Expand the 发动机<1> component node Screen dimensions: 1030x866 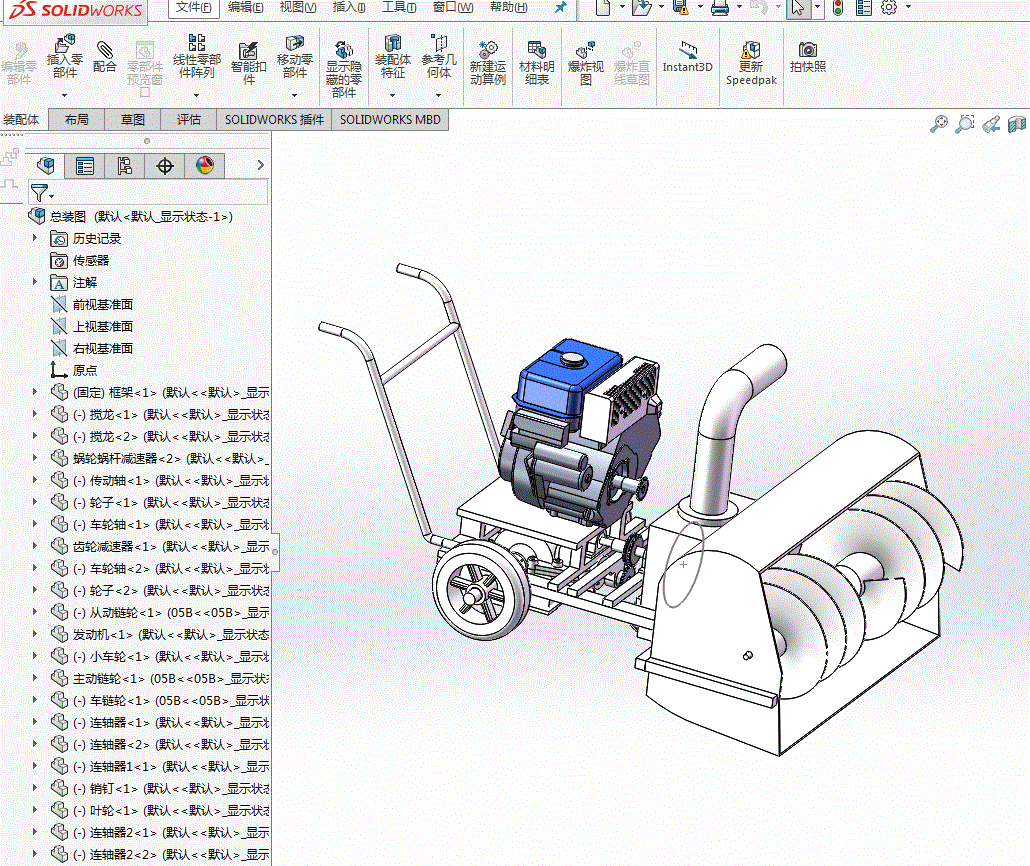point(37,634)
